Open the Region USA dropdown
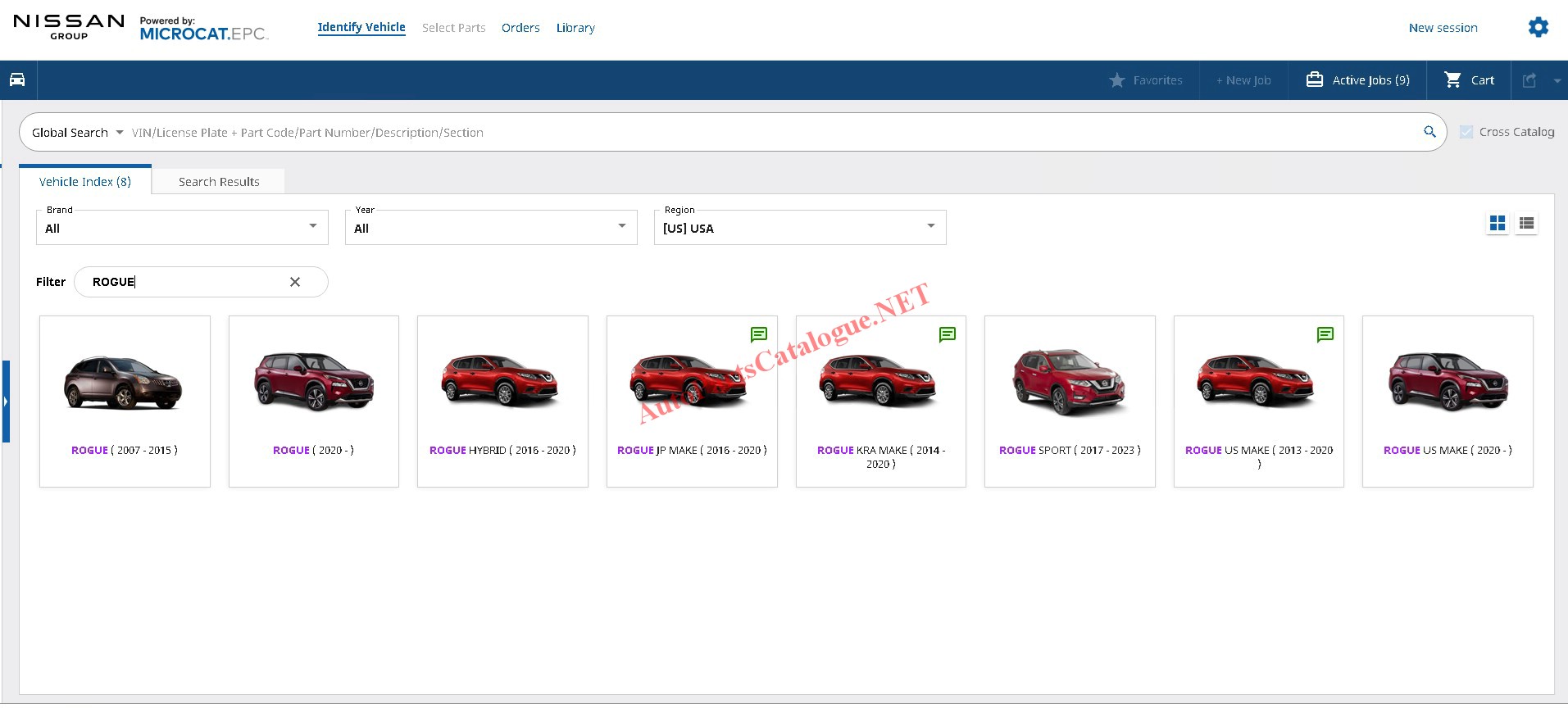Image resolution: width=1568 pixels, height=708 pixels. [x=799, y=228]
